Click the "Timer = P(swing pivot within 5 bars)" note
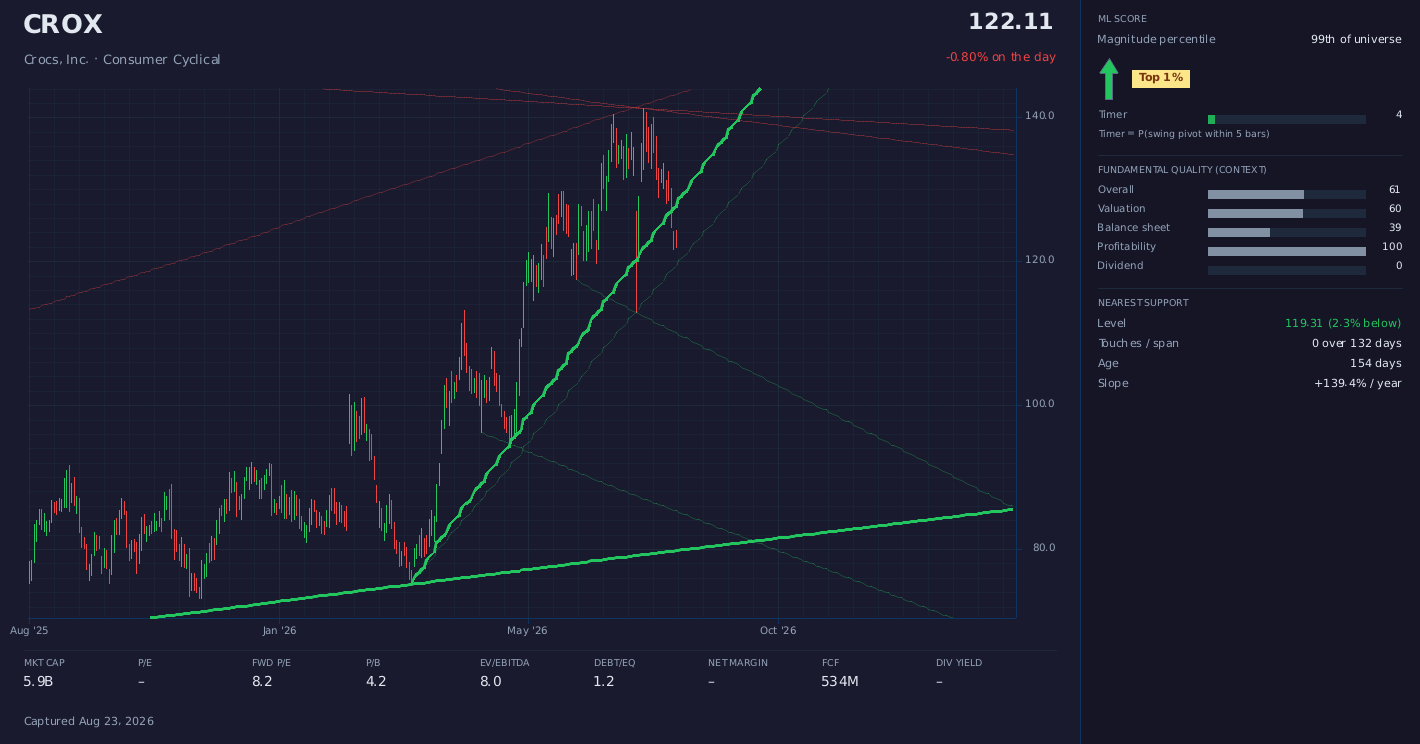 tap(1184, 134)
